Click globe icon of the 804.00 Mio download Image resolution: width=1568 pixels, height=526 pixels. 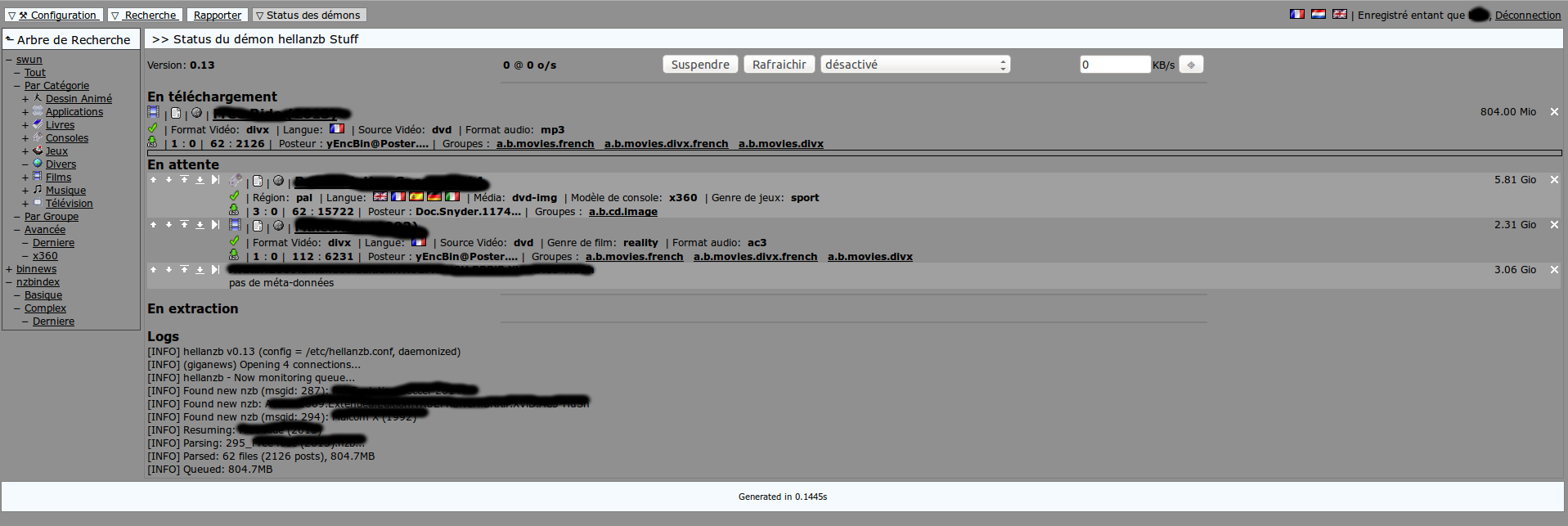[x=196, y=113]
